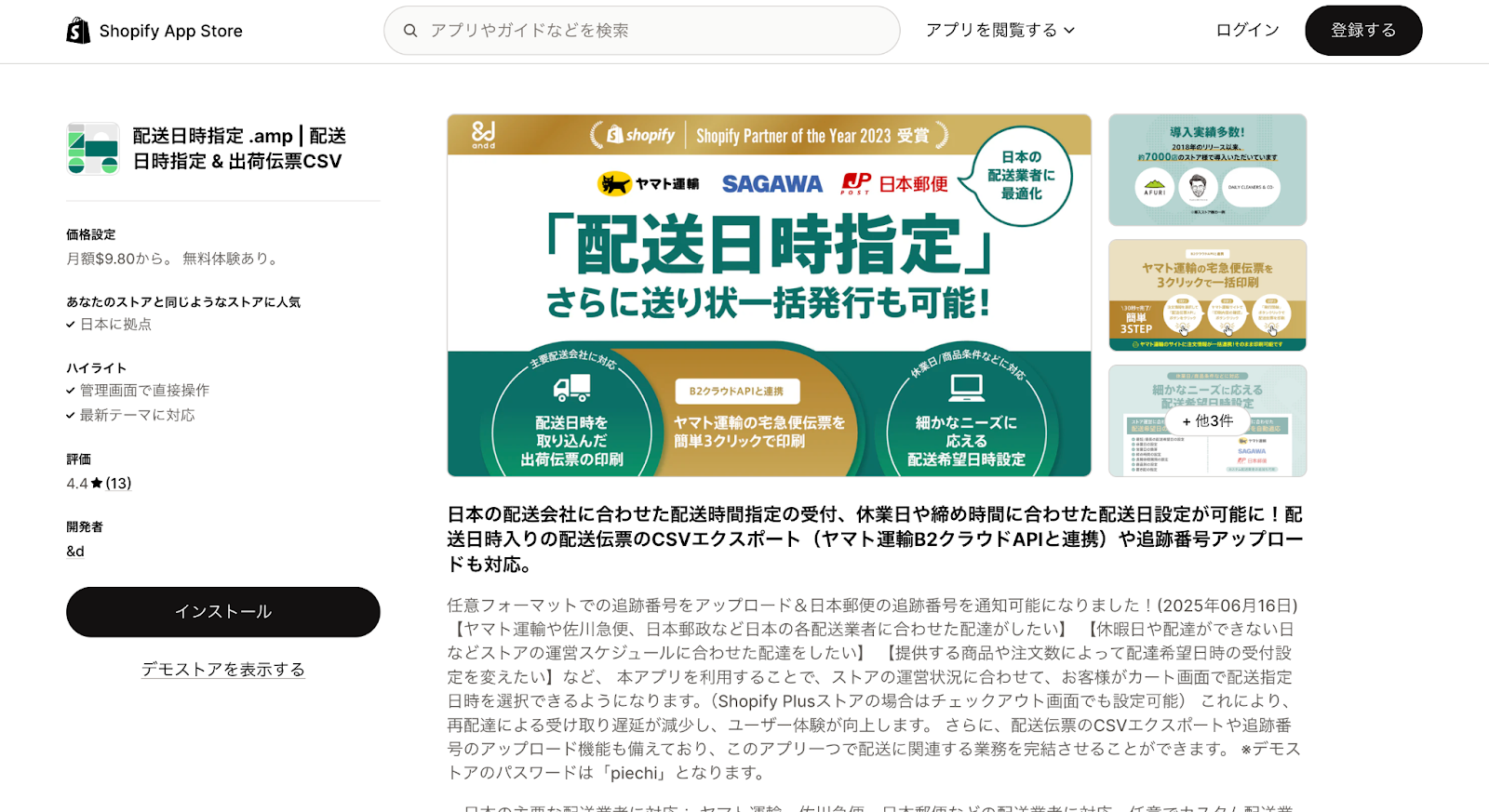Screen dimensions: 1489x812
Task: Click the checkmark icon beside 日本に拠点
Action: point(71,325)
